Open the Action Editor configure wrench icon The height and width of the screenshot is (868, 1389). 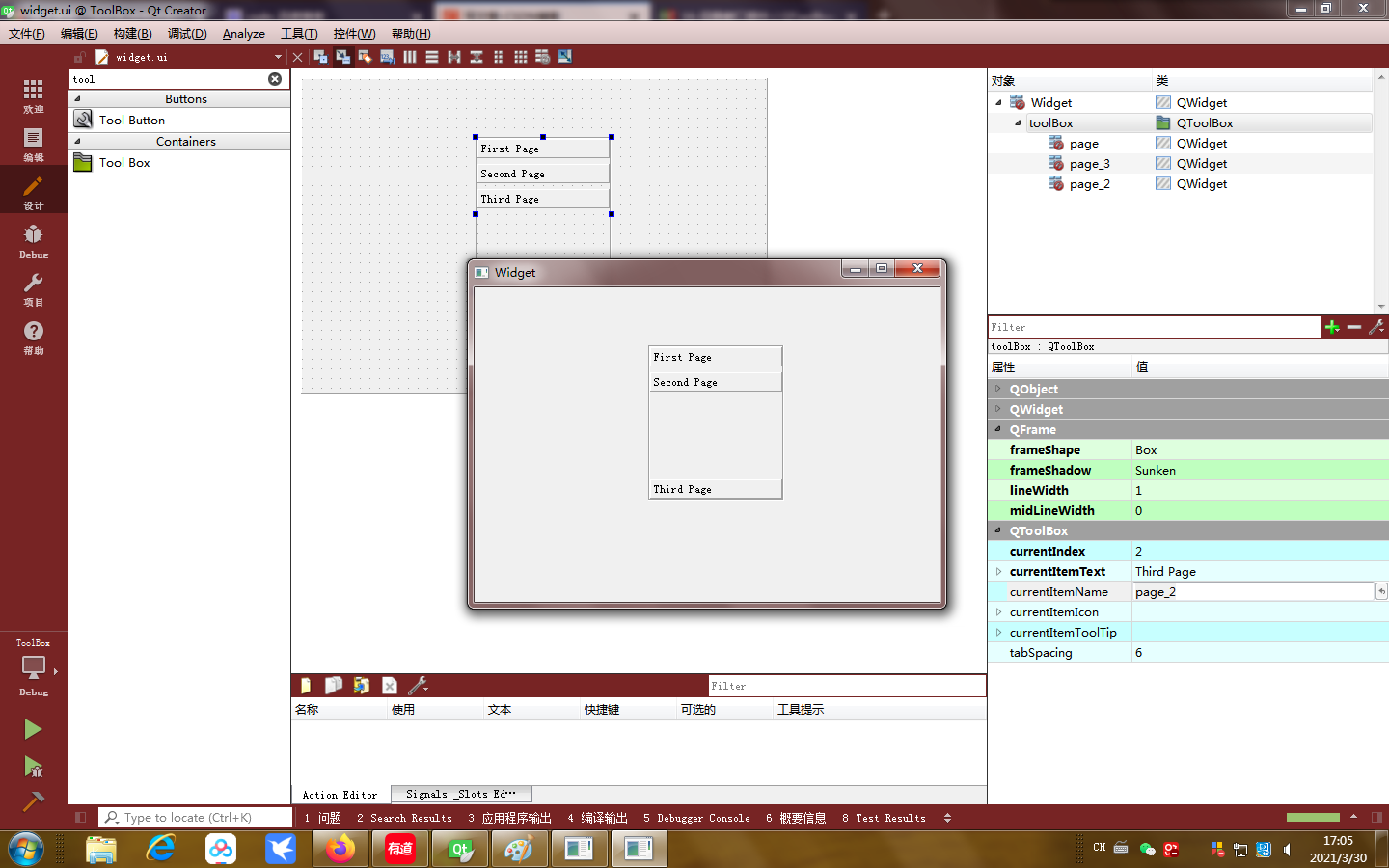418,685
